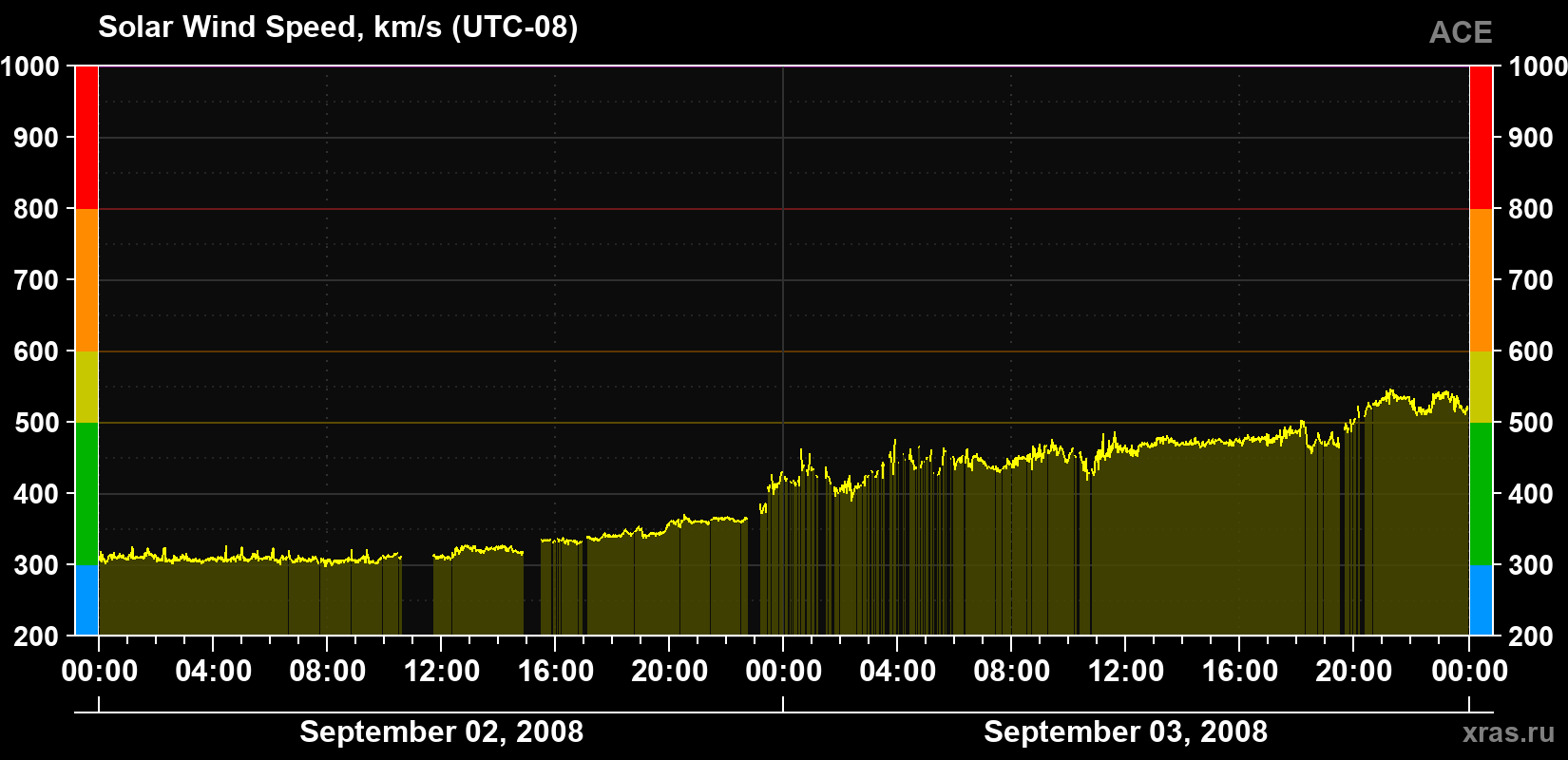The width and height of the screenshot is (1568, 760).
Task: Click the yellow color band on left scale
Action: [86, 387]
